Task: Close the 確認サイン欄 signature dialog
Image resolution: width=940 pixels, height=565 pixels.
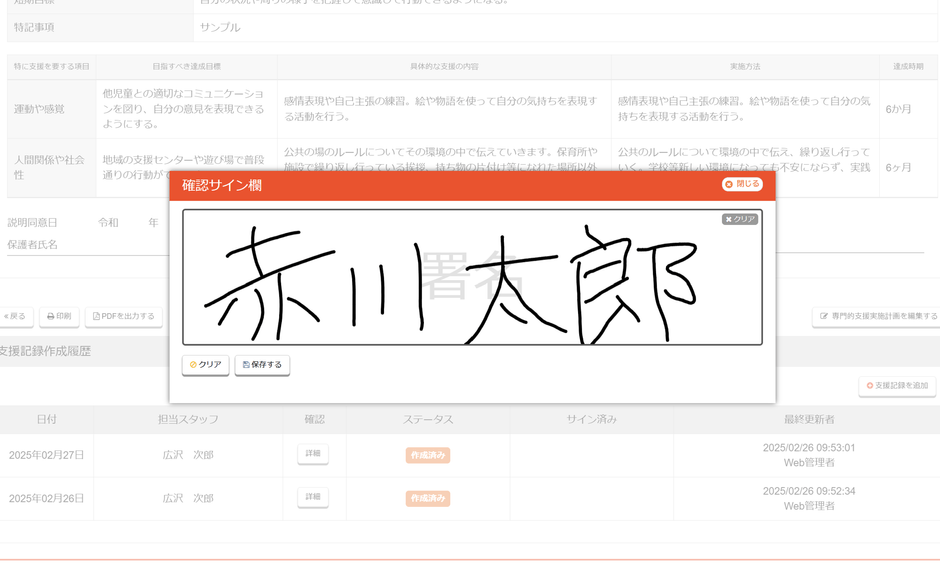Action: [742, 185]
